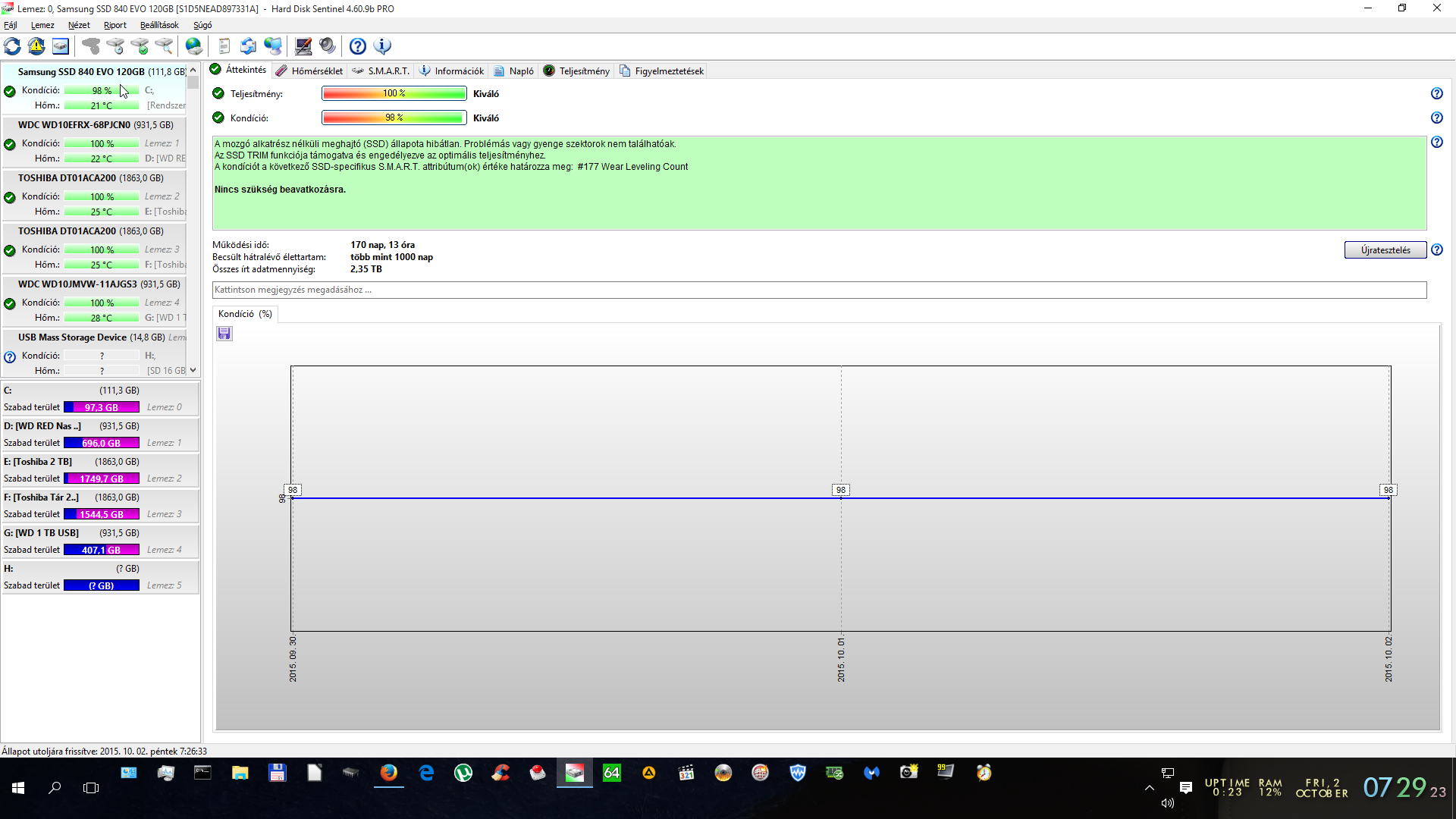Open the Nézet menu
The image size is (1456, 819).
tap(79, 25)
